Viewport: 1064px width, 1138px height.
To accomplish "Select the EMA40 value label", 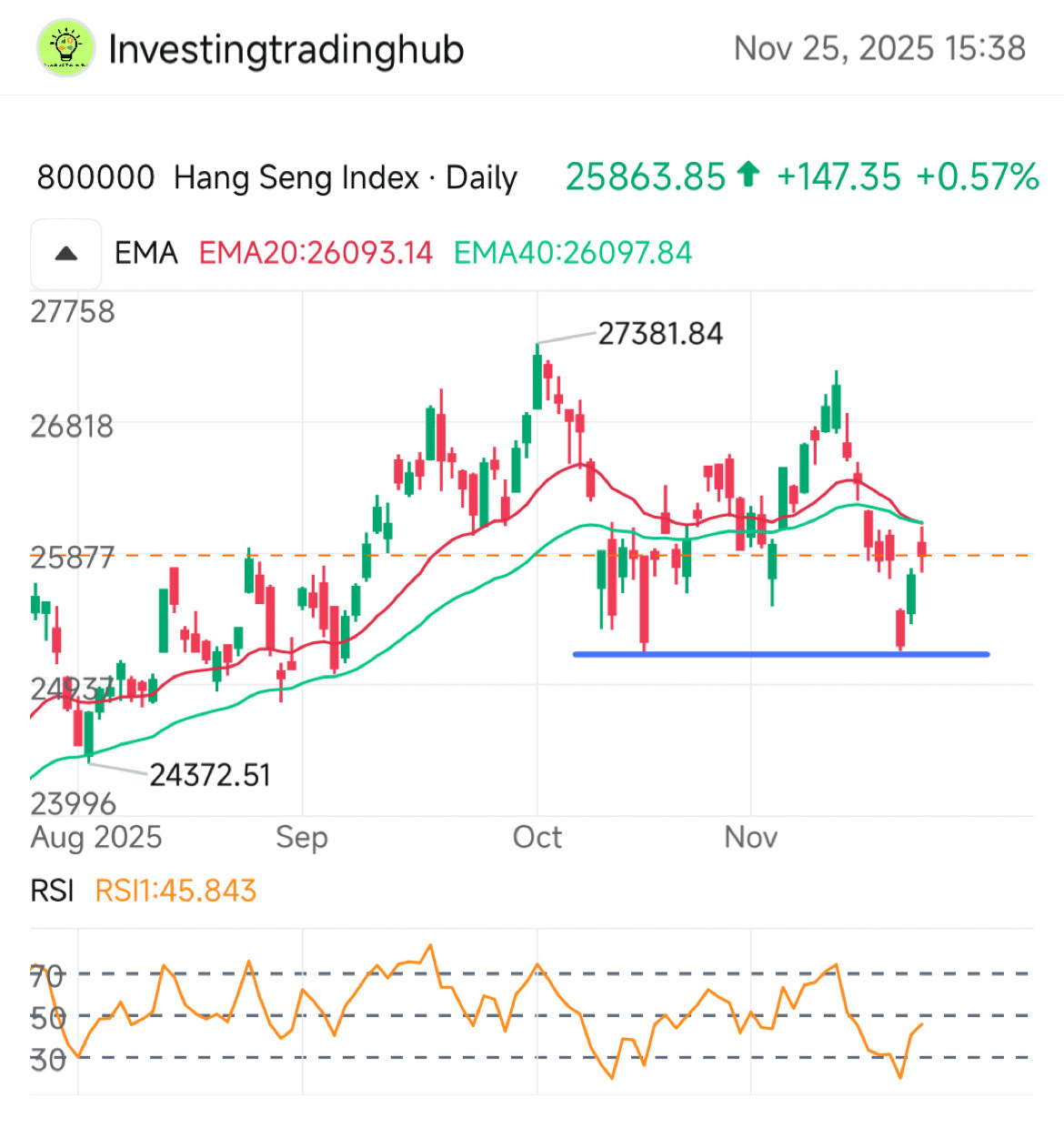I will [x=573, y=253].
